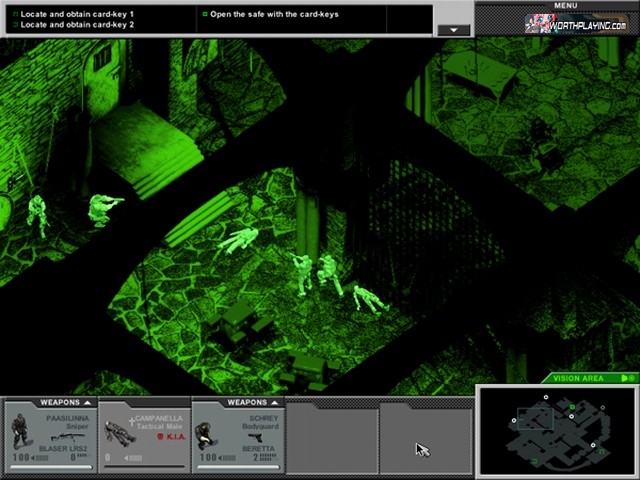Click Paasilinna's health bar showing 100

click(x=30, y=457)
